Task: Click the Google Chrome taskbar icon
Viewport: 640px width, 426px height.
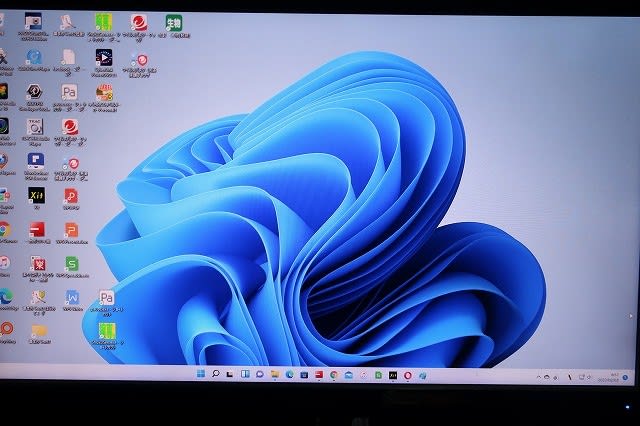Action: (x=333, y=374)
